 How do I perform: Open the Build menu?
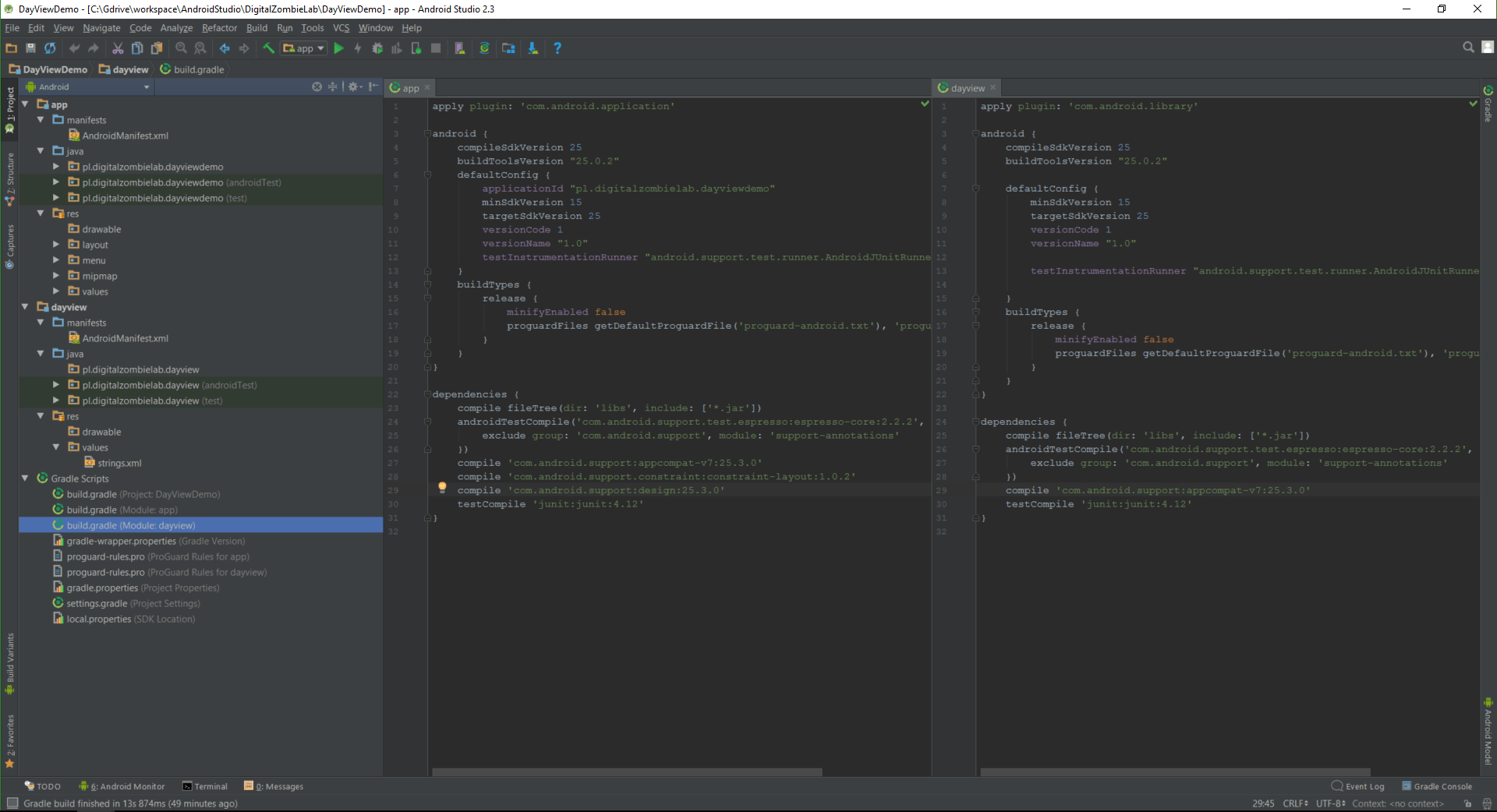tap(257, 28)
